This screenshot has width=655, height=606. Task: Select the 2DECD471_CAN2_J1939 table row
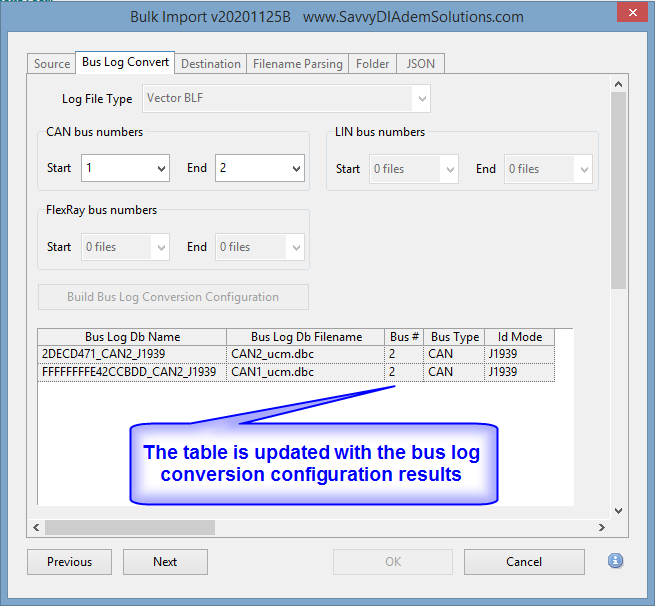click(132, 354)
